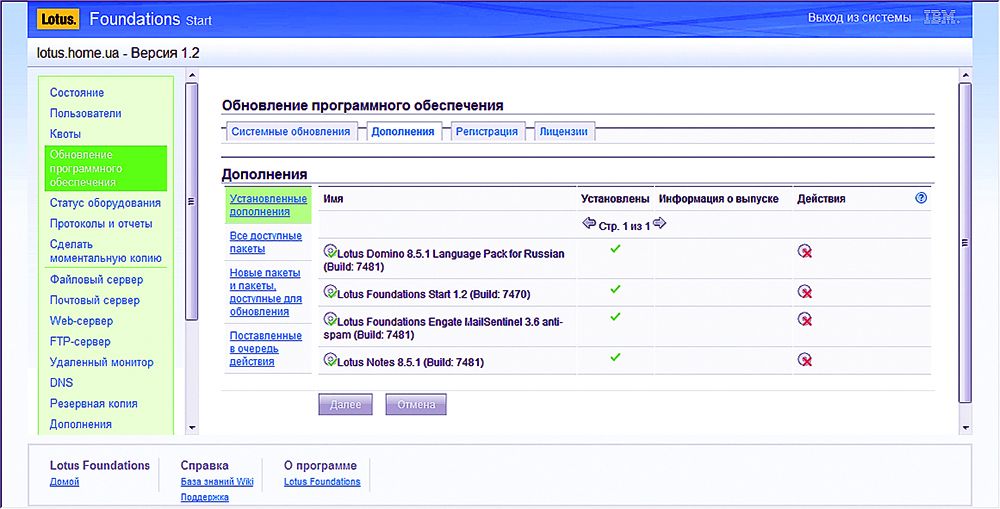
Task: Click the sidebar scrollbar down arrow
Action: pyautogui.click(x=192, y=427)
